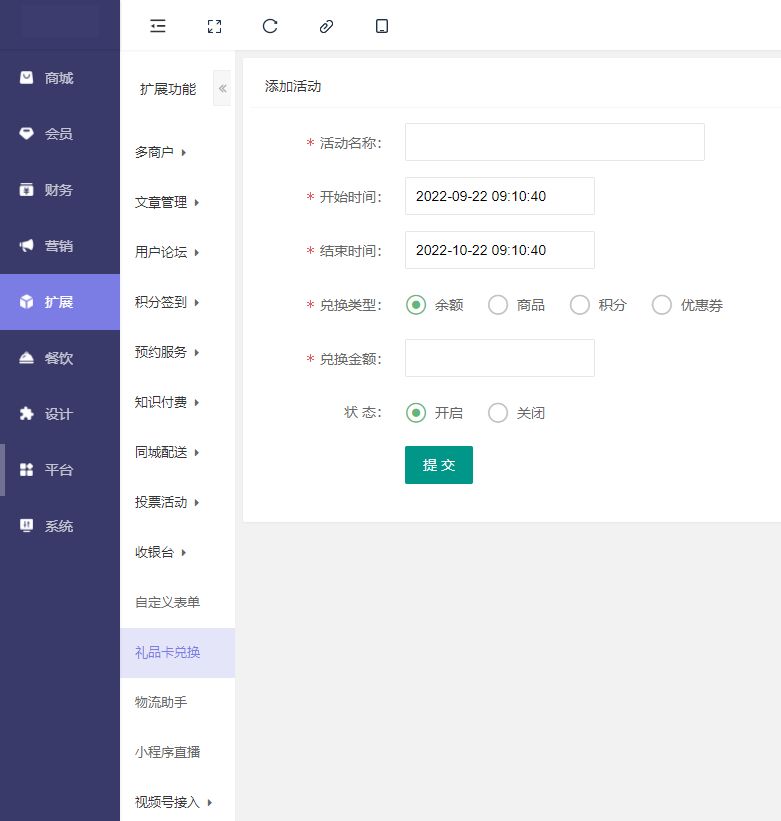Open 商城 from the main sidebar
The height and width of the screenshot is (821, 781).
click(59, 78)
